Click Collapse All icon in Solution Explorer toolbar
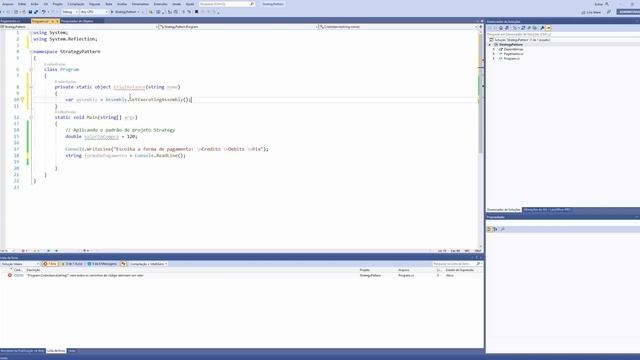Viewport: 640px width, 360px height. (529, 28)
